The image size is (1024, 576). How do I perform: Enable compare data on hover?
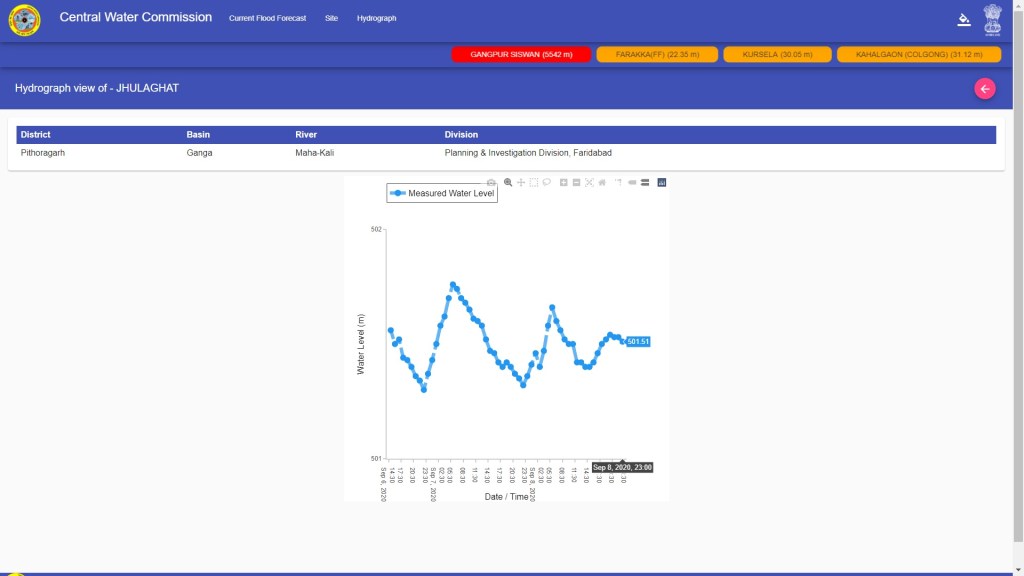point(645,182)
